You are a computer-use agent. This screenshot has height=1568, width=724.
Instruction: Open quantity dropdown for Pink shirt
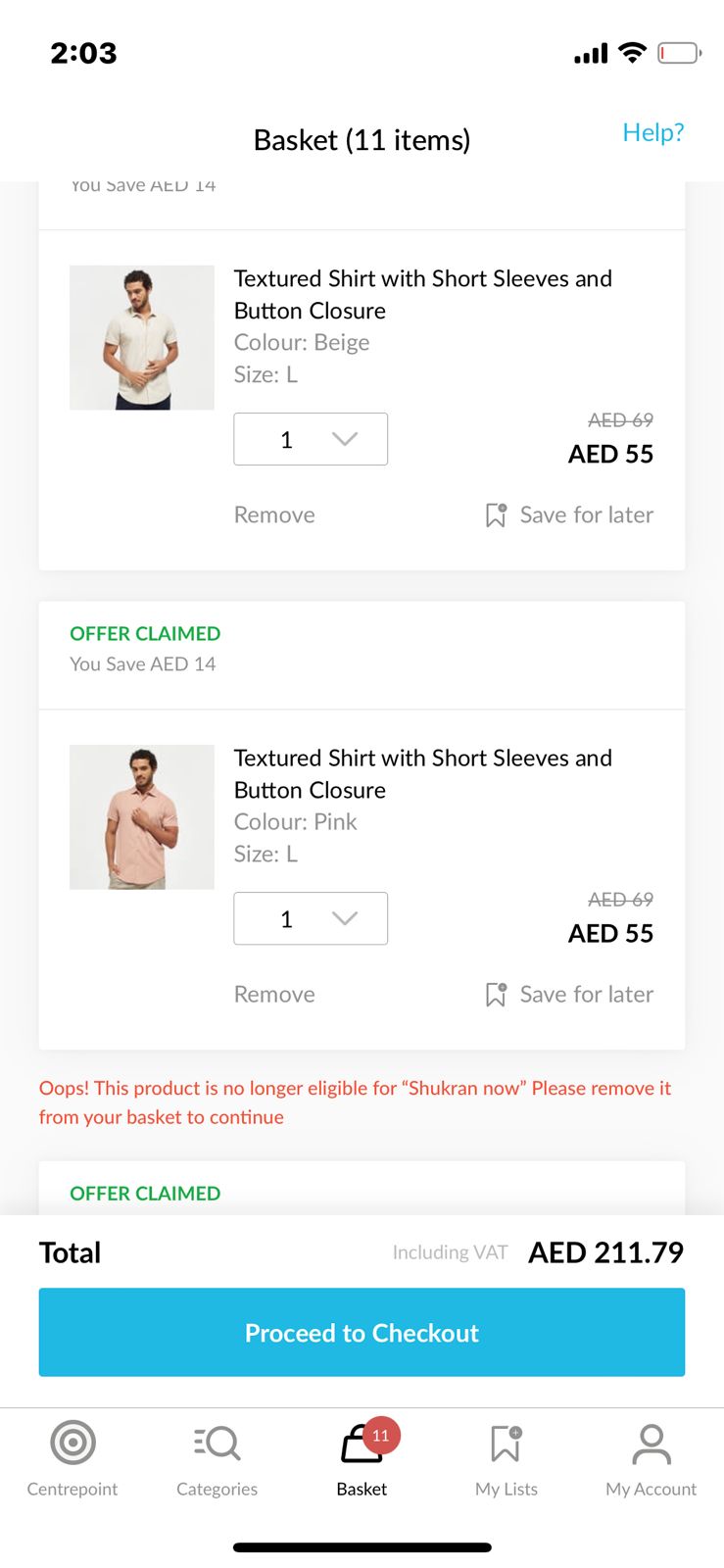tap(311, 918)
